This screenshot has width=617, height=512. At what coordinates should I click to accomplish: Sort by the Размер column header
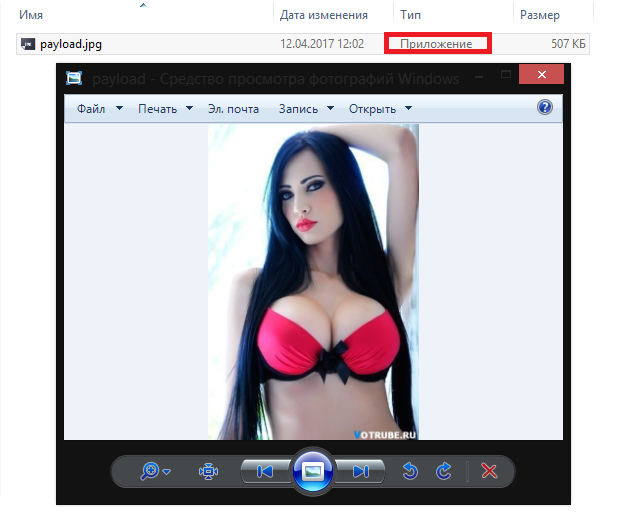(x=541, y=15)
